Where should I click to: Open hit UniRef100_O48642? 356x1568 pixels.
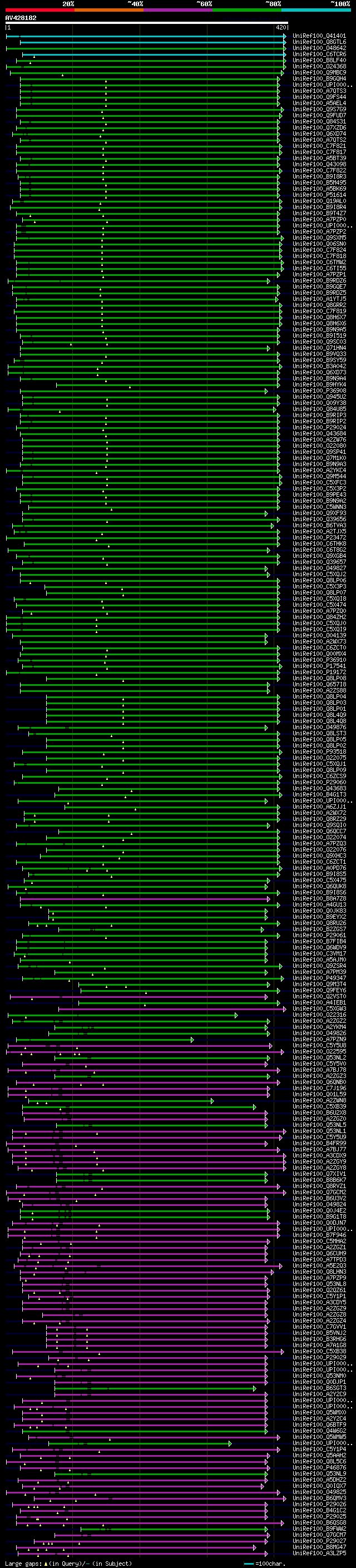319,48
